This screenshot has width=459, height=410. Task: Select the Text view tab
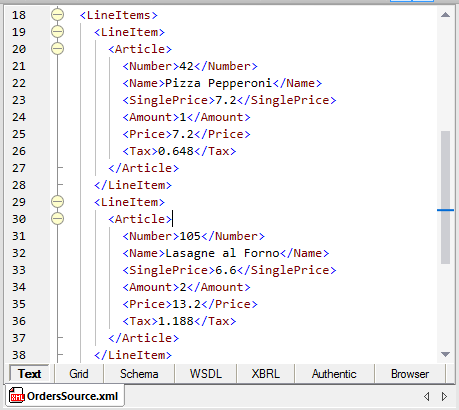click(x=29, y=374)
